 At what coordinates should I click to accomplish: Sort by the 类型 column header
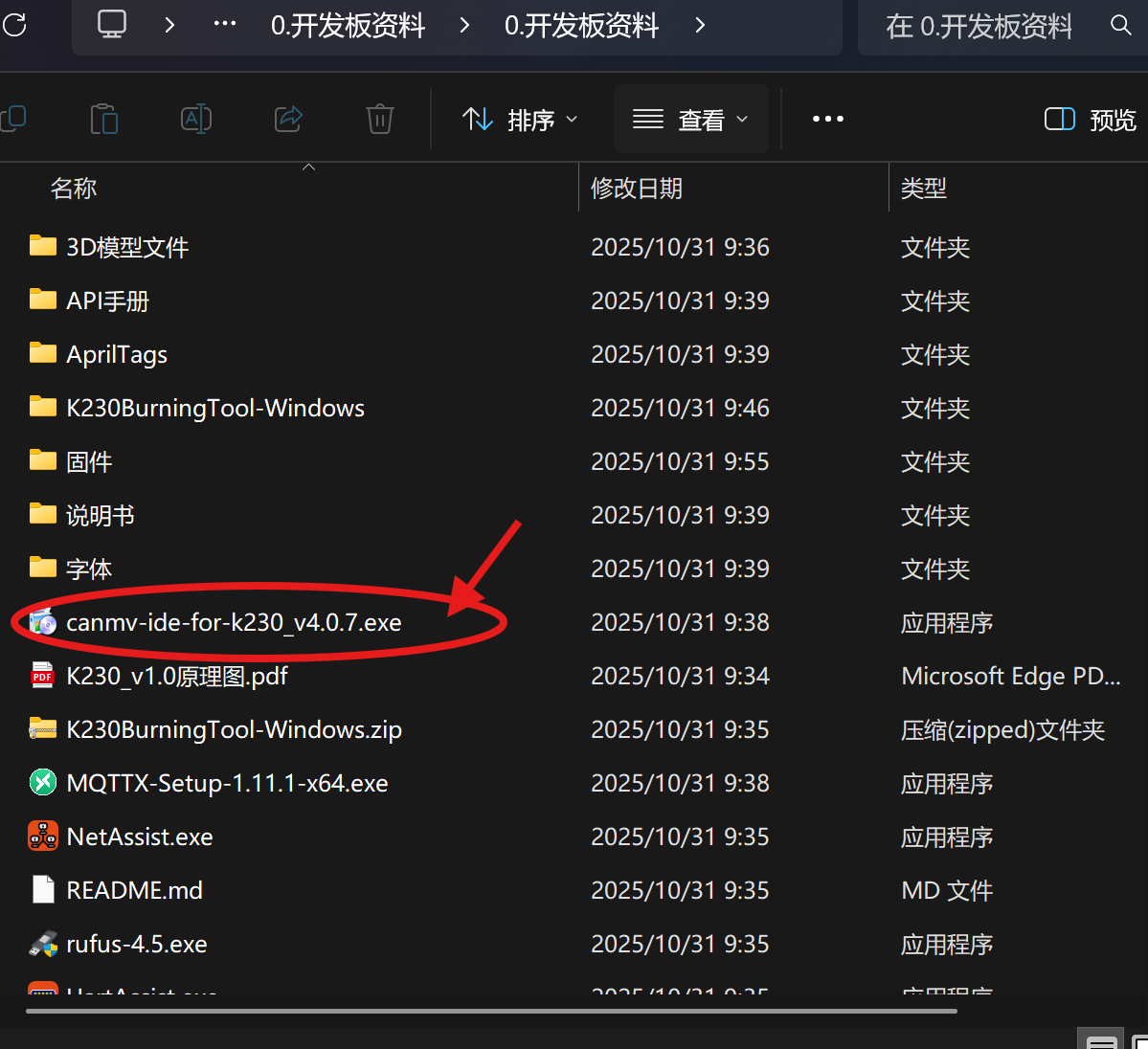click(923, 189)
